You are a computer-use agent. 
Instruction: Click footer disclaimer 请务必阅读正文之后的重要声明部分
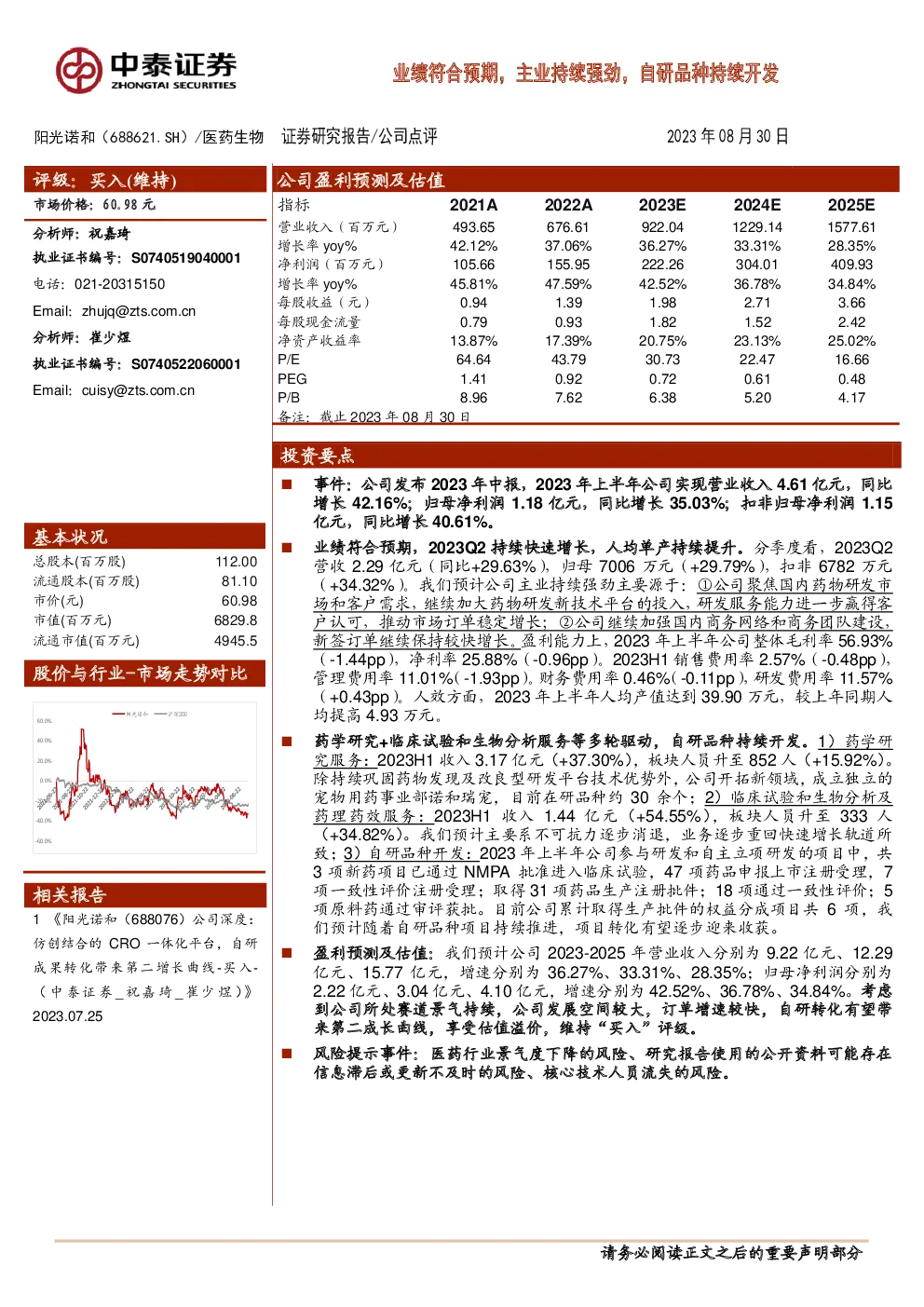(x=732, y=1254)
